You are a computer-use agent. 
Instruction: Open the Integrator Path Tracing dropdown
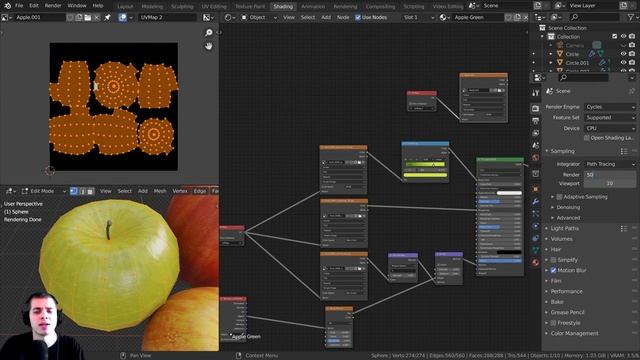pos(610,164)
